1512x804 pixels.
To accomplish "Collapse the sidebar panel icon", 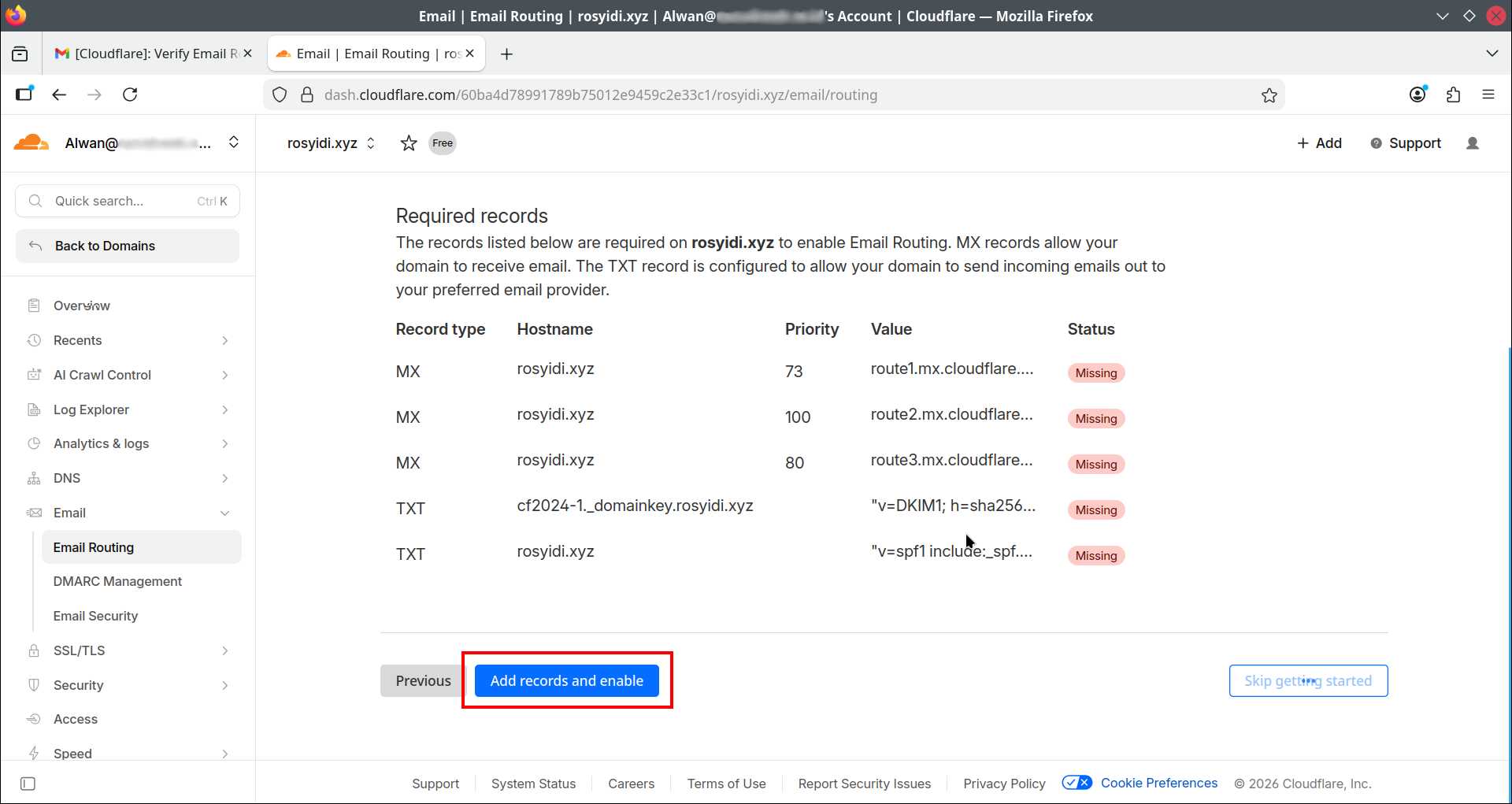I will pos(28,784).
